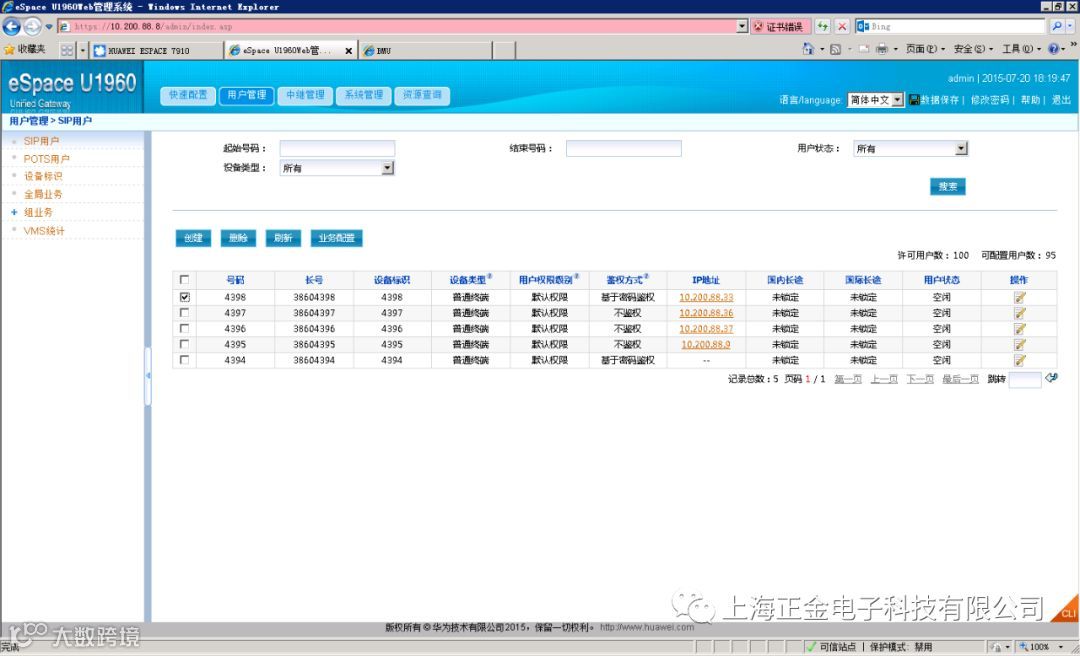Open the quick tabs grid icon
This screenshot has width=1080, height=656.
pyautogui.click(x=67, y=50)
